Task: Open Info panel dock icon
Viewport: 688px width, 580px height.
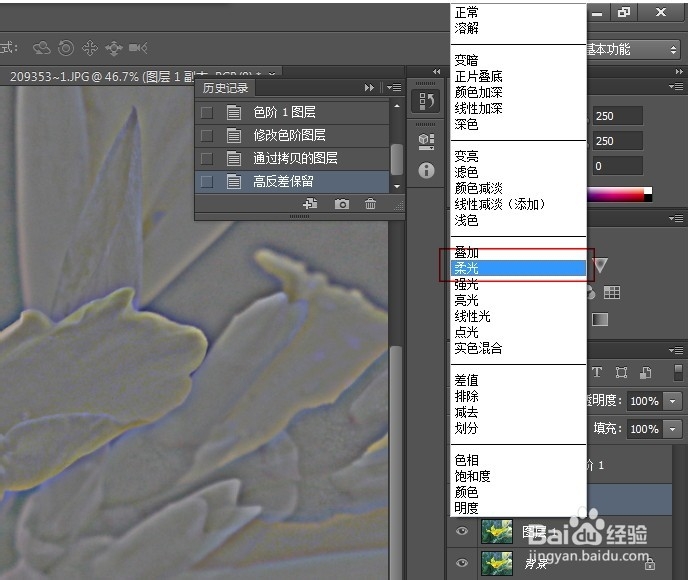Action: [426, 170]
